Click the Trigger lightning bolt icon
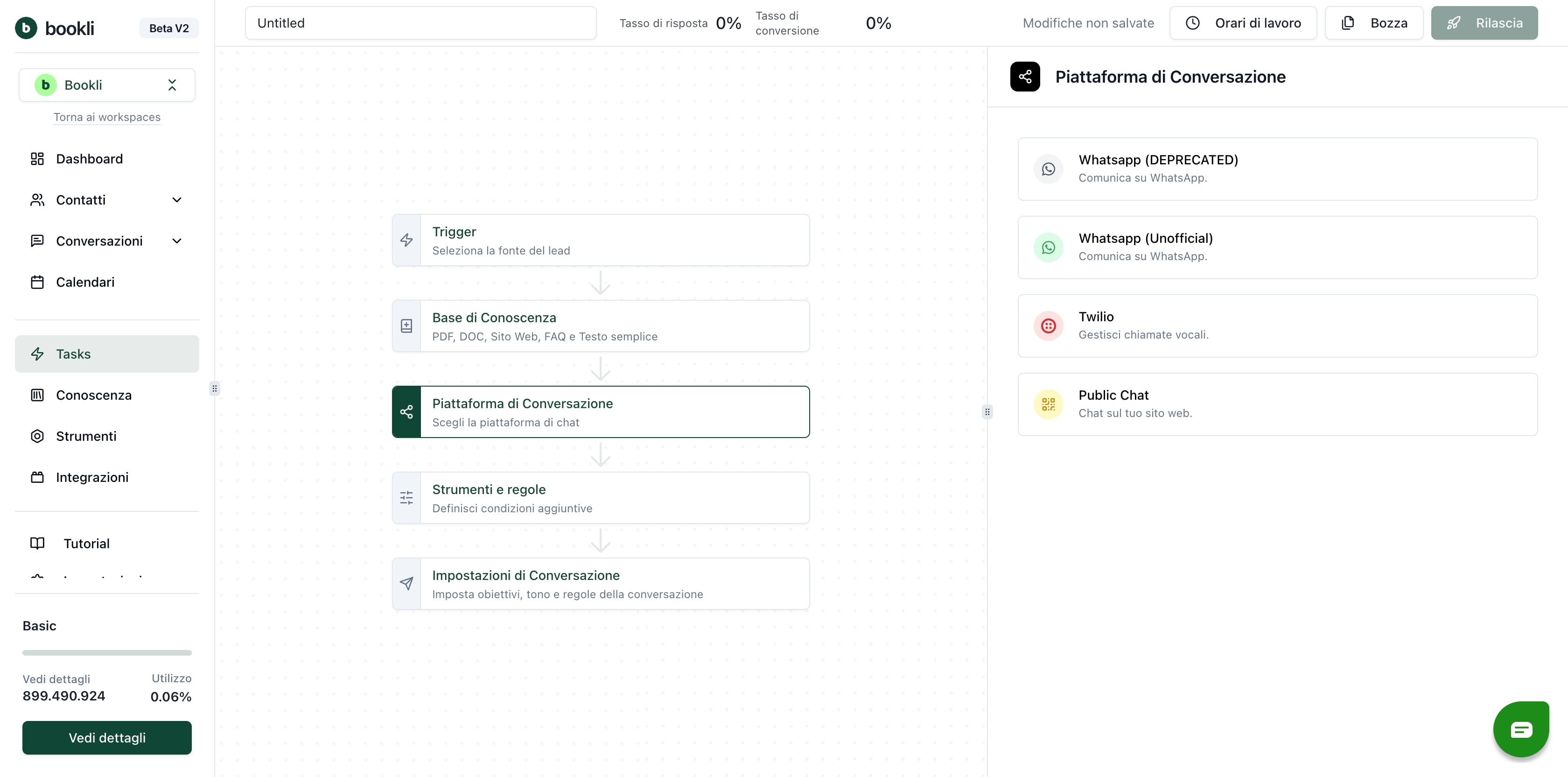 tap(406, 240)
